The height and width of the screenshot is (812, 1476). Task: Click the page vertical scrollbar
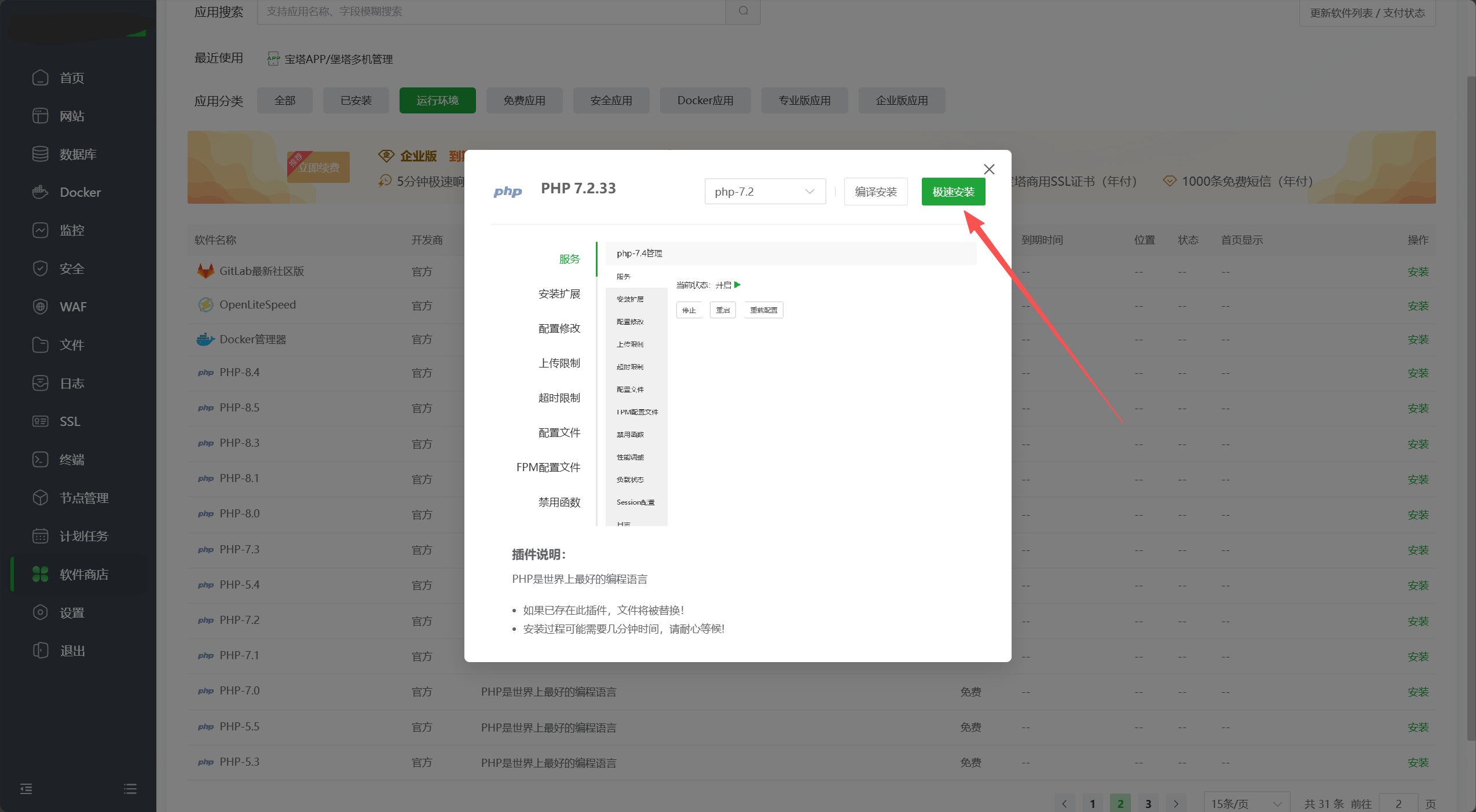(x=1471, y=408)
